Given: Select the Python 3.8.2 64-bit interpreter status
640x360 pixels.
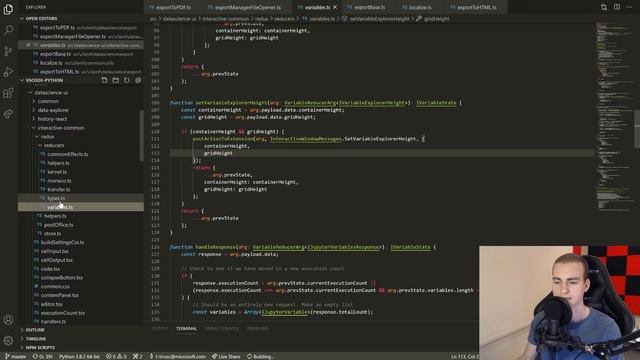Looking at the screenshot, I should pyautogui.click(x=79, y=356).
